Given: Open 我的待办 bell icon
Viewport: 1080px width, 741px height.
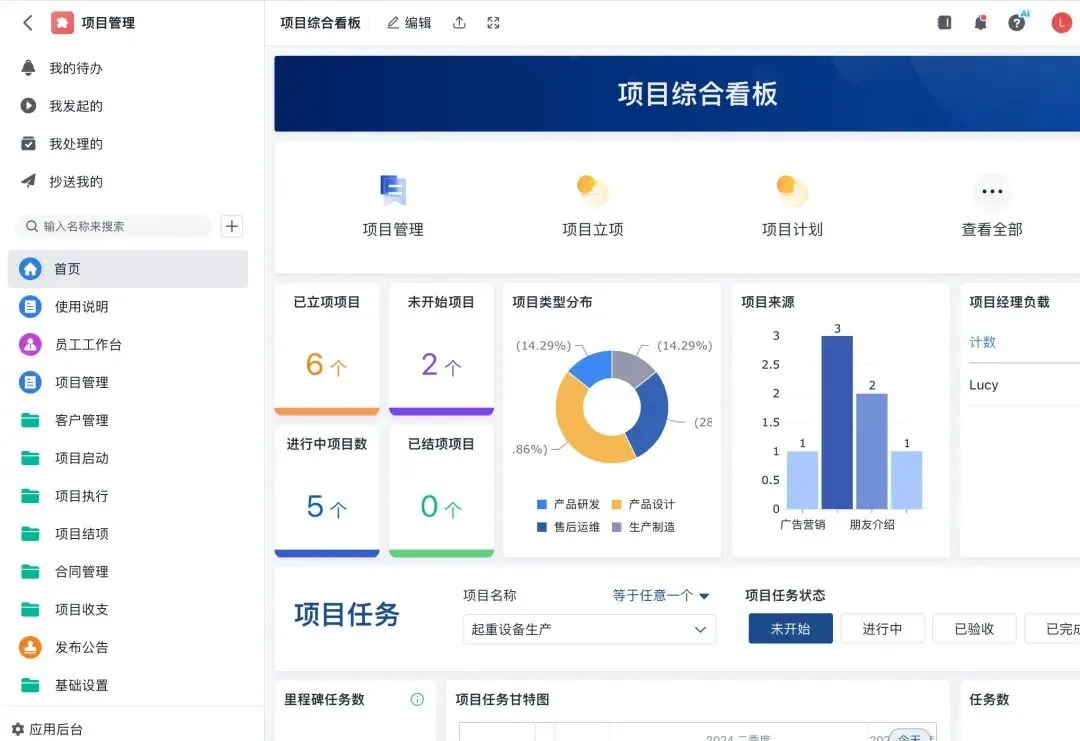Looking at the screenshot, I should click(x=28, y=67).
